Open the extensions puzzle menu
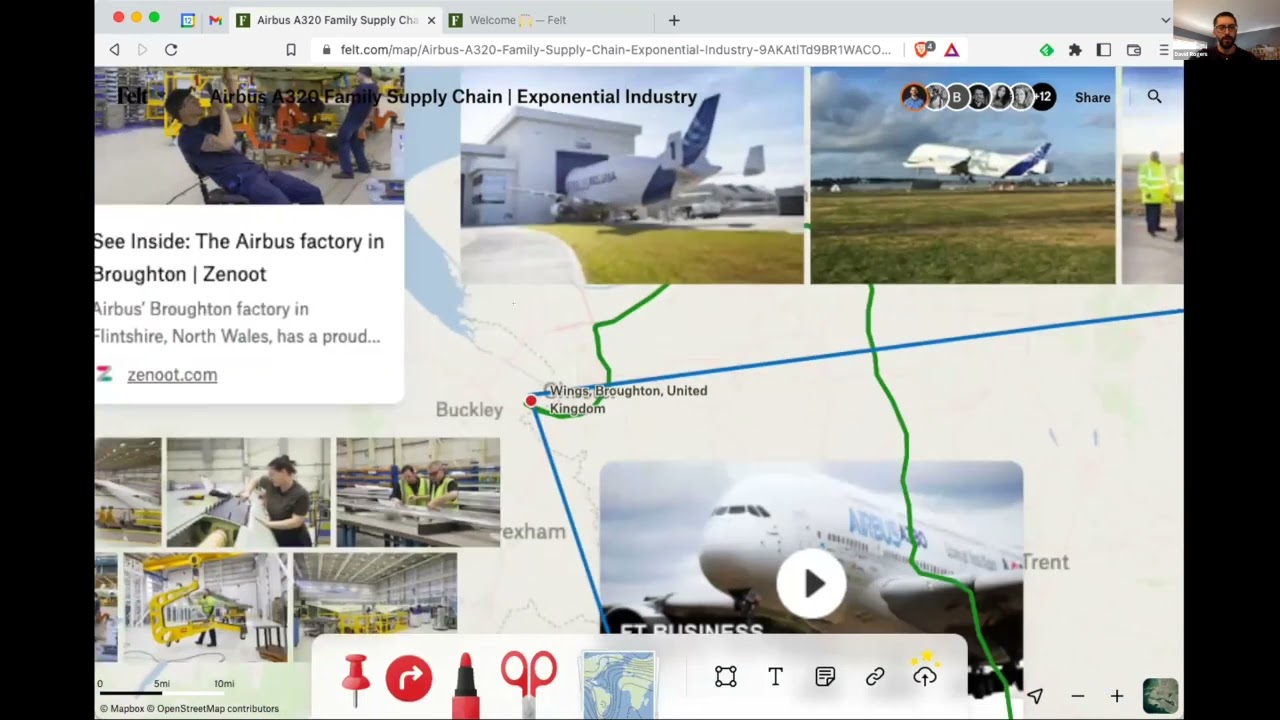 1075,50
